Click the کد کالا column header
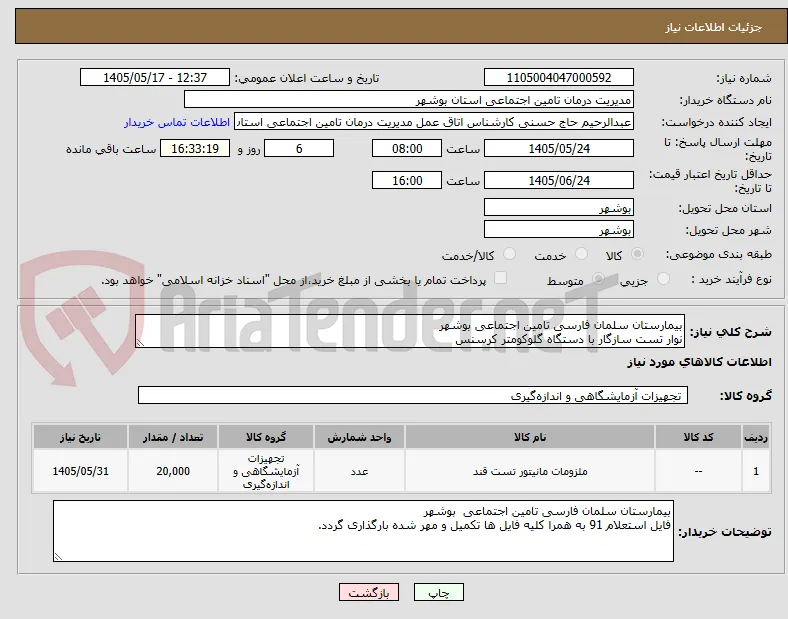 pos(698,437)
